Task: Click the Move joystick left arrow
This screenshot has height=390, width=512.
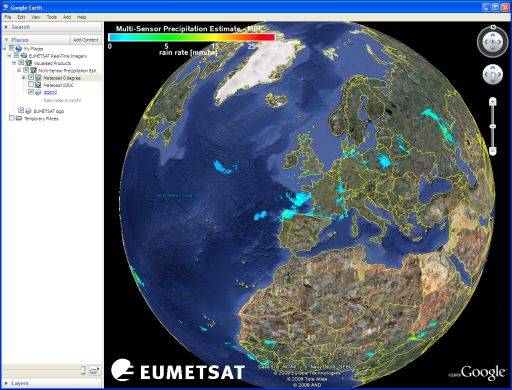Action: pos(486,75)
